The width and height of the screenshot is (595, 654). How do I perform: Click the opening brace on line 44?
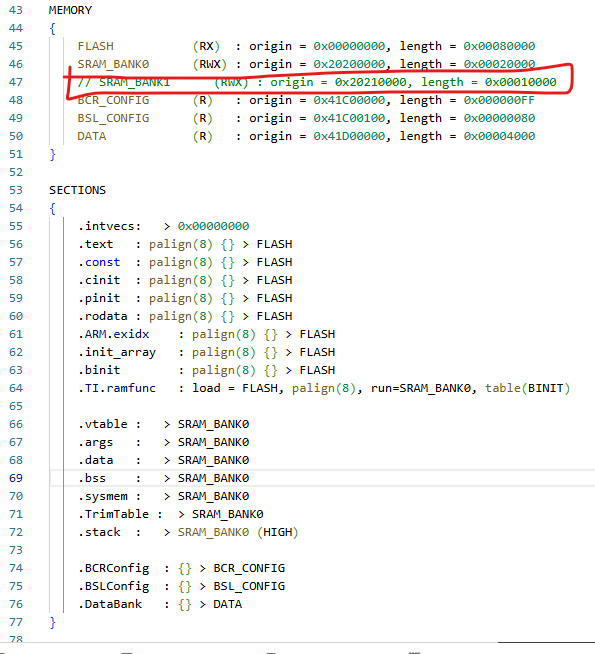[x=52, y=28]
